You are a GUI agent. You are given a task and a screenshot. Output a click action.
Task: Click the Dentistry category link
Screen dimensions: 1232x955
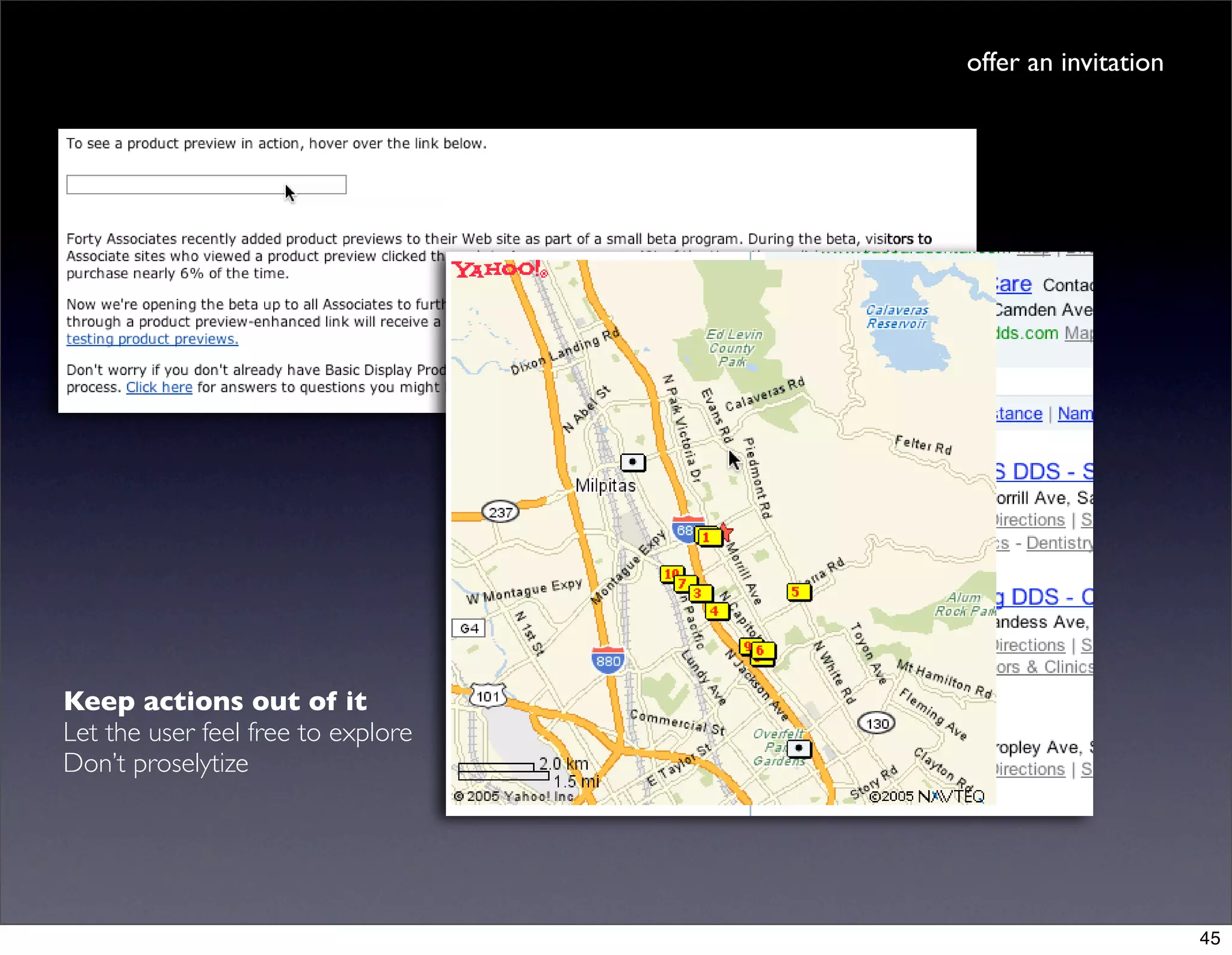click(x=1059, y=543)
